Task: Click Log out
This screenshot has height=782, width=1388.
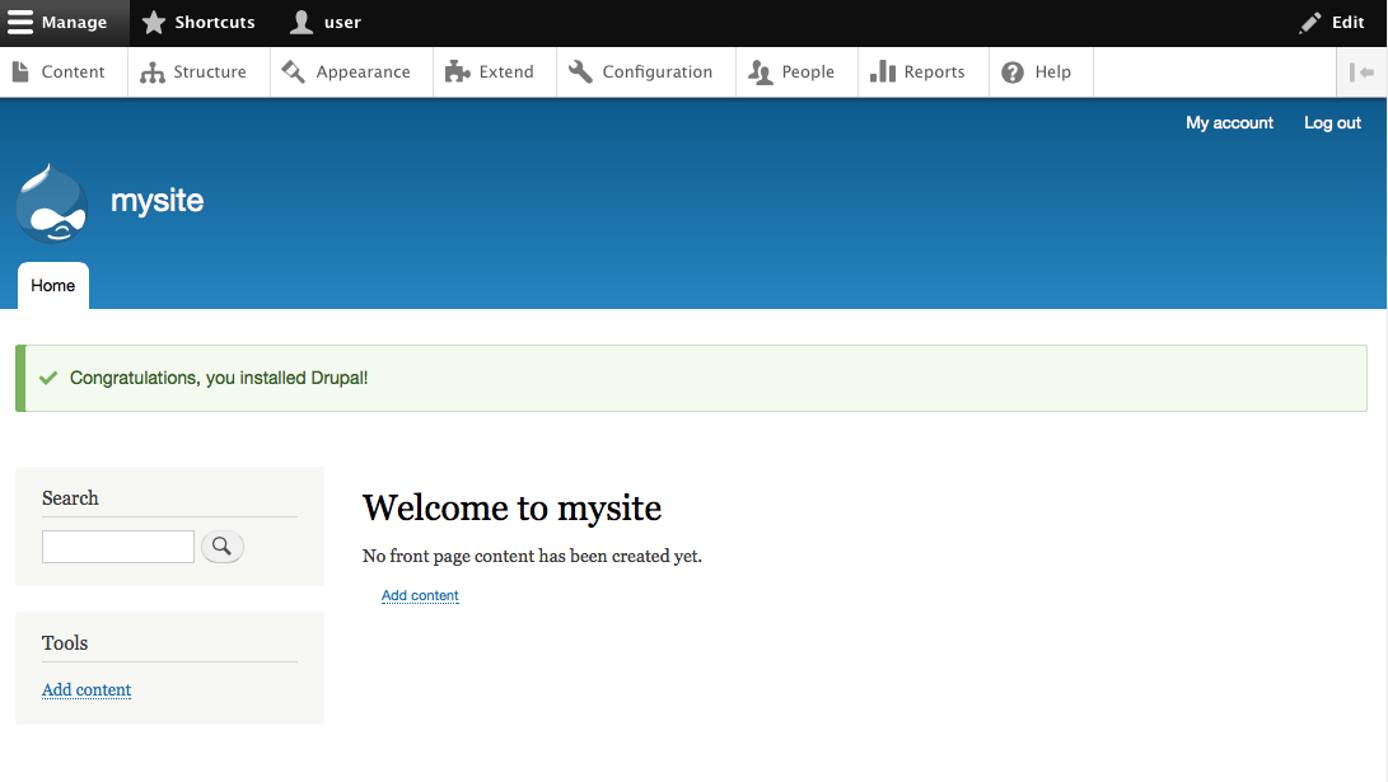Action: pos(1331,122)
